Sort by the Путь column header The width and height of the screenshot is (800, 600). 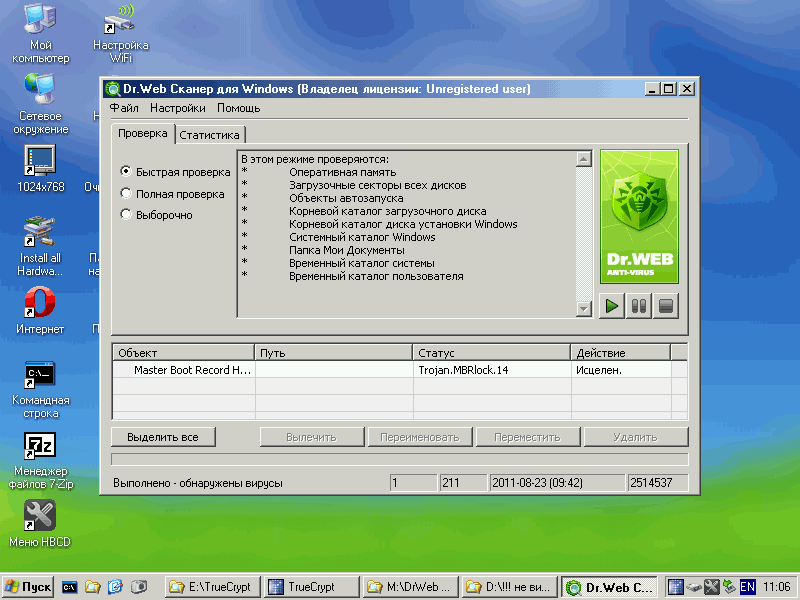[333, 353]
